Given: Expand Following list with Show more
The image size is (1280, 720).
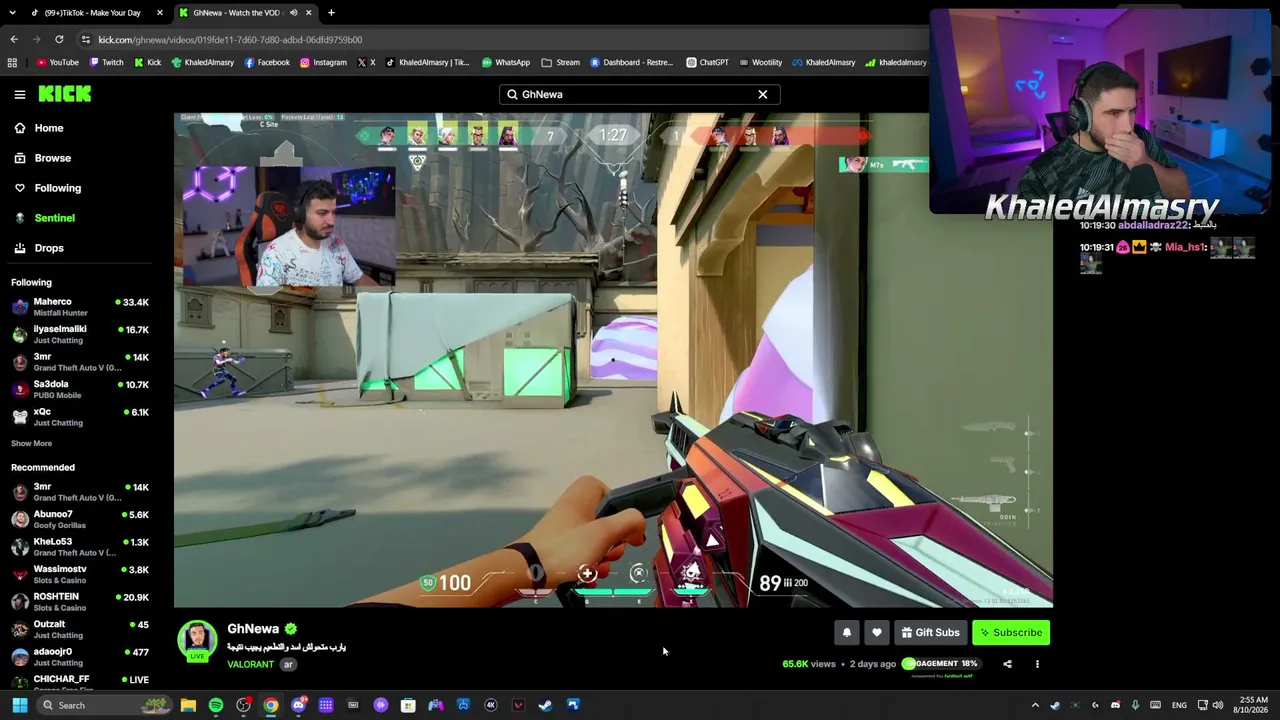Looking at the screenshot, I should (x=32, y=443).
